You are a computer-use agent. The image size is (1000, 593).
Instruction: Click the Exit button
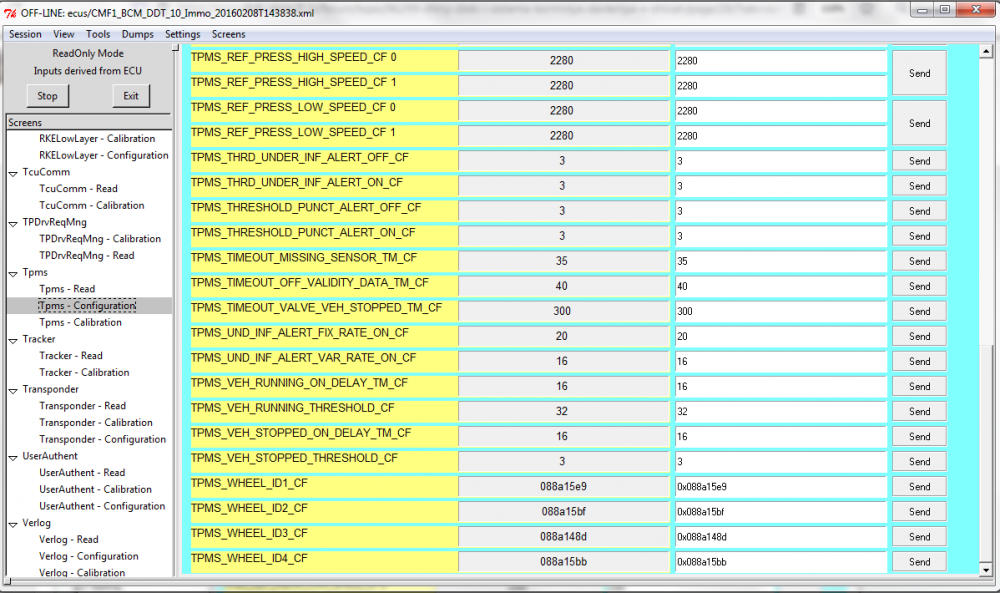[x=131, y=96]
